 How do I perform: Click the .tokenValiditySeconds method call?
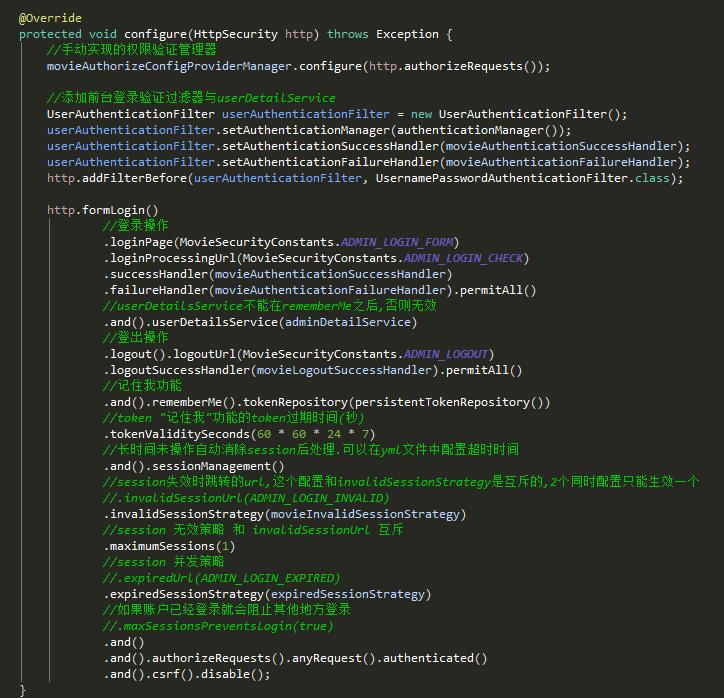point(177,434)
